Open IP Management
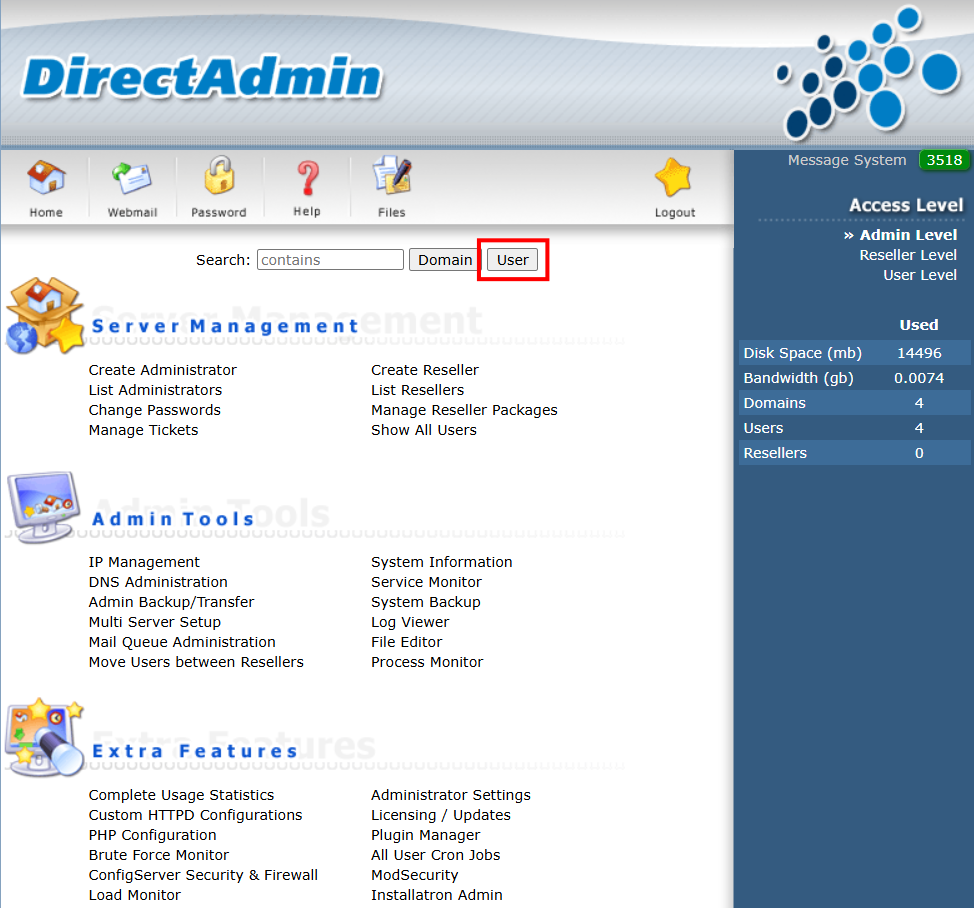974x908 pixels. [x=144, y=562]
